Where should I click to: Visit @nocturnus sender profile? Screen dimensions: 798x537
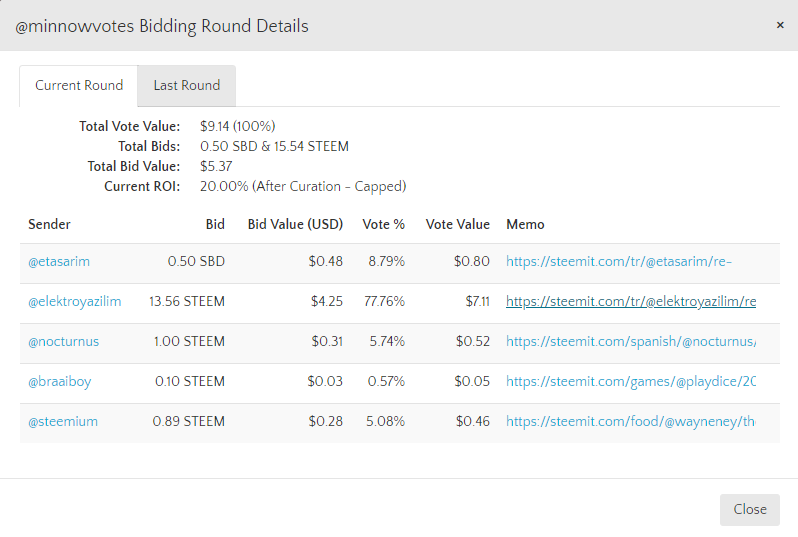(64, 342)
